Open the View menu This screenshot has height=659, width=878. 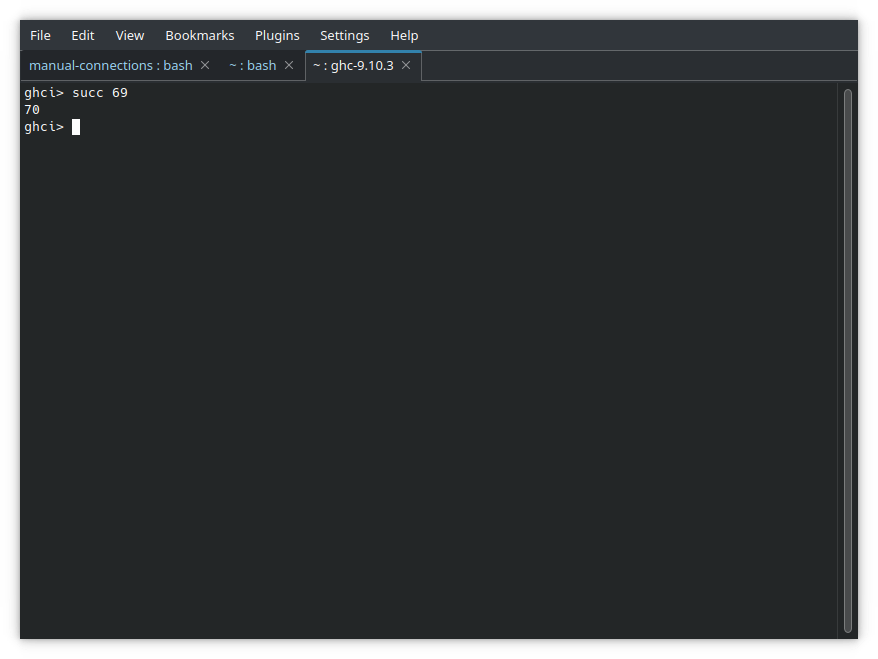[x=129, y=35]
